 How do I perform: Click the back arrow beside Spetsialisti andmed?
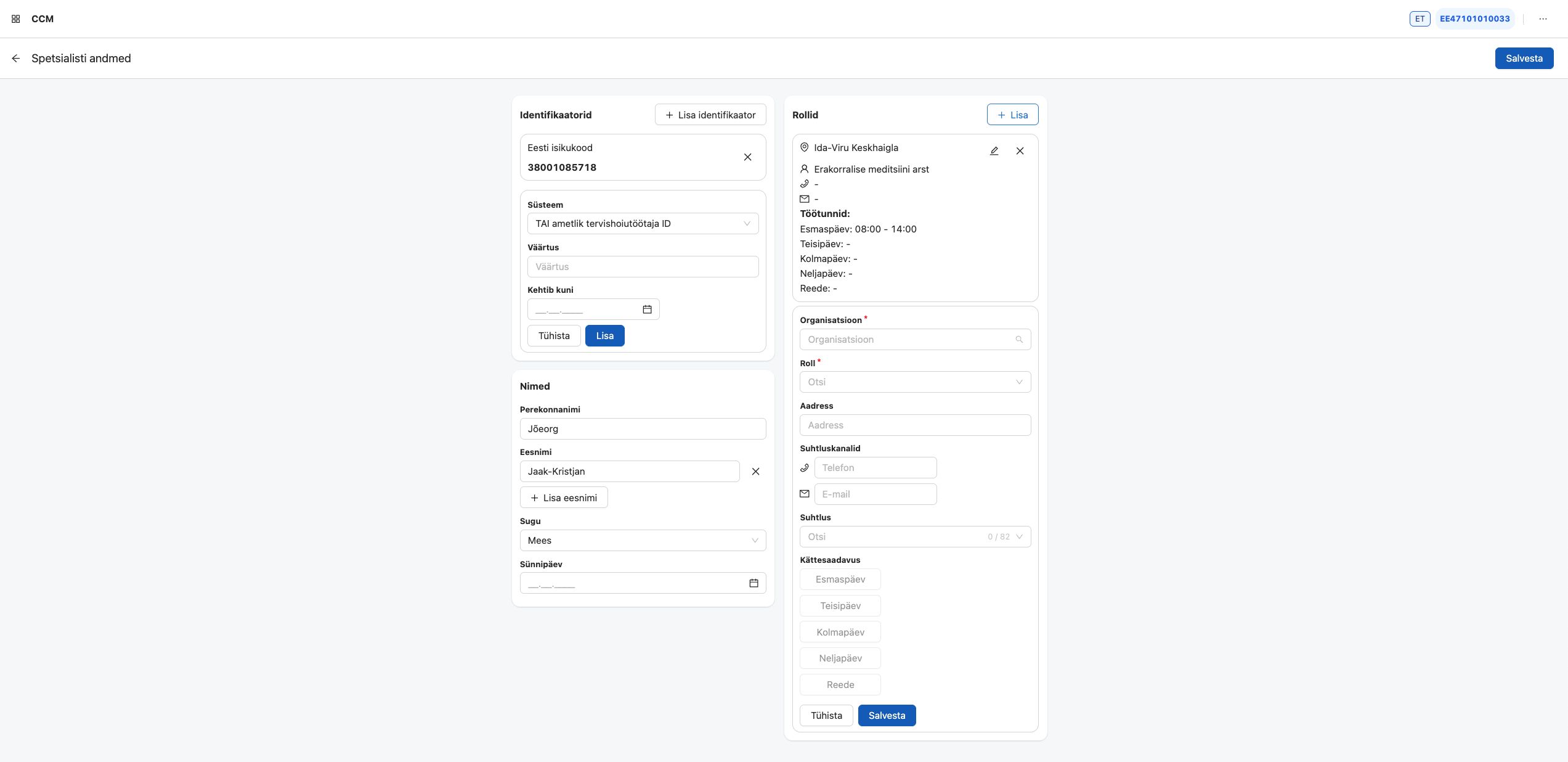coord(15,58)
